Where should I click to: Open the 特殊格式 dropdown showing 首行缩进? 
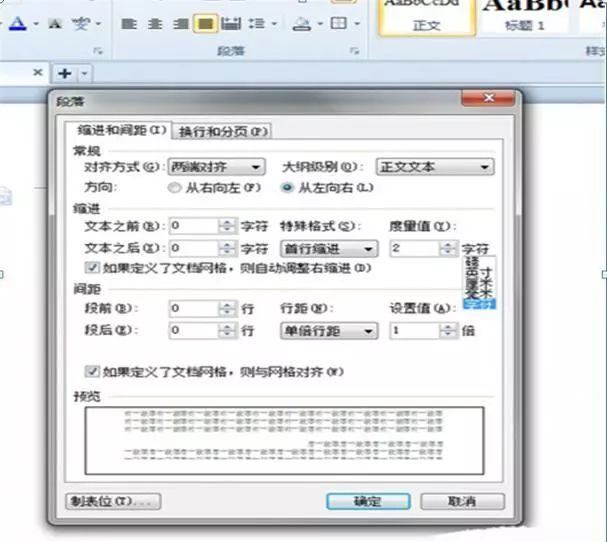point(329,249)
